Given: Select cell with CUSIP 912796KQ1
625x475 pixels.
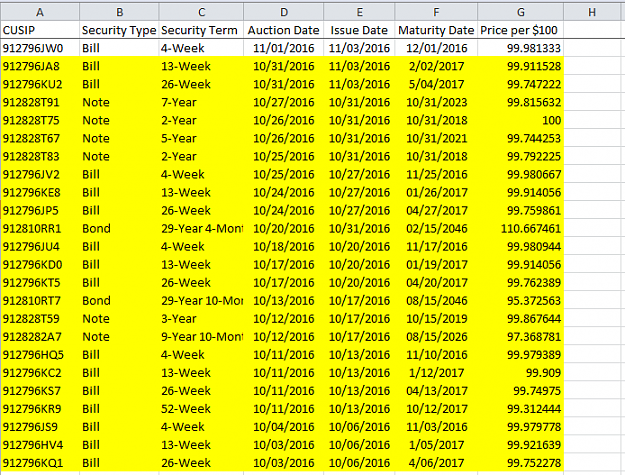Looking at the screenshot, I should (40, 463).
